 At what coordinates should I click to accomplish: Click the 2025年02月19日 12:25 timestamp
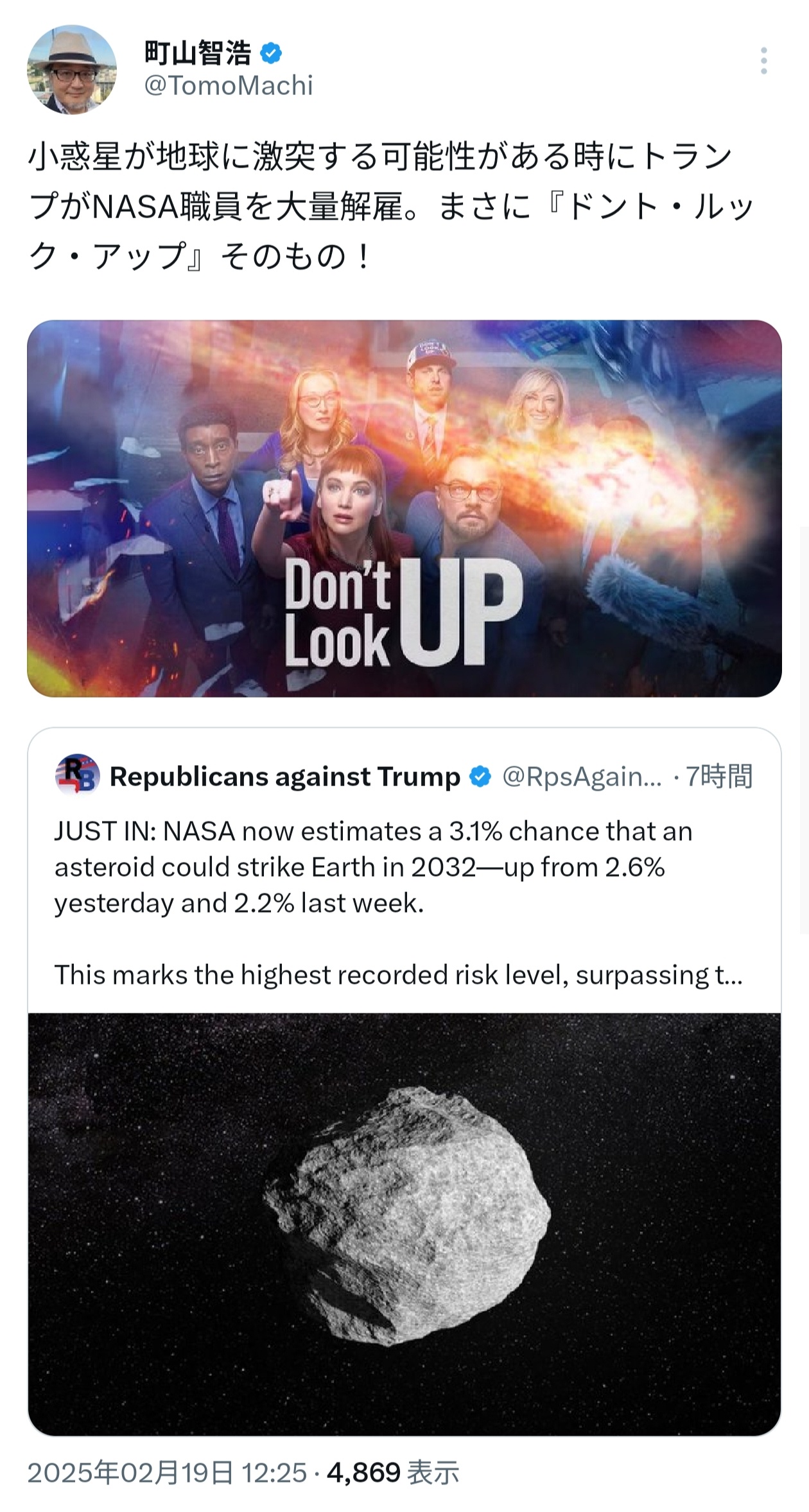click(167, 1472)
